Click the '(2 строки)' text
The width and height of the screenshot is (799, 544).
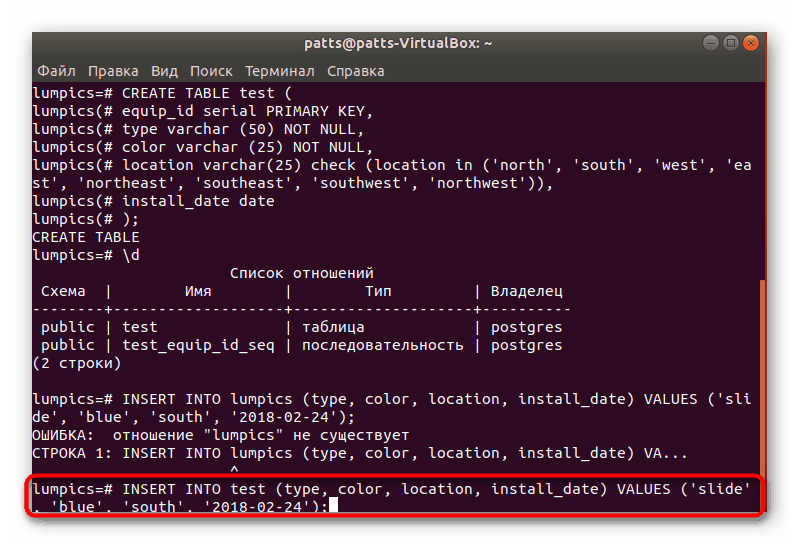point(77,363)
